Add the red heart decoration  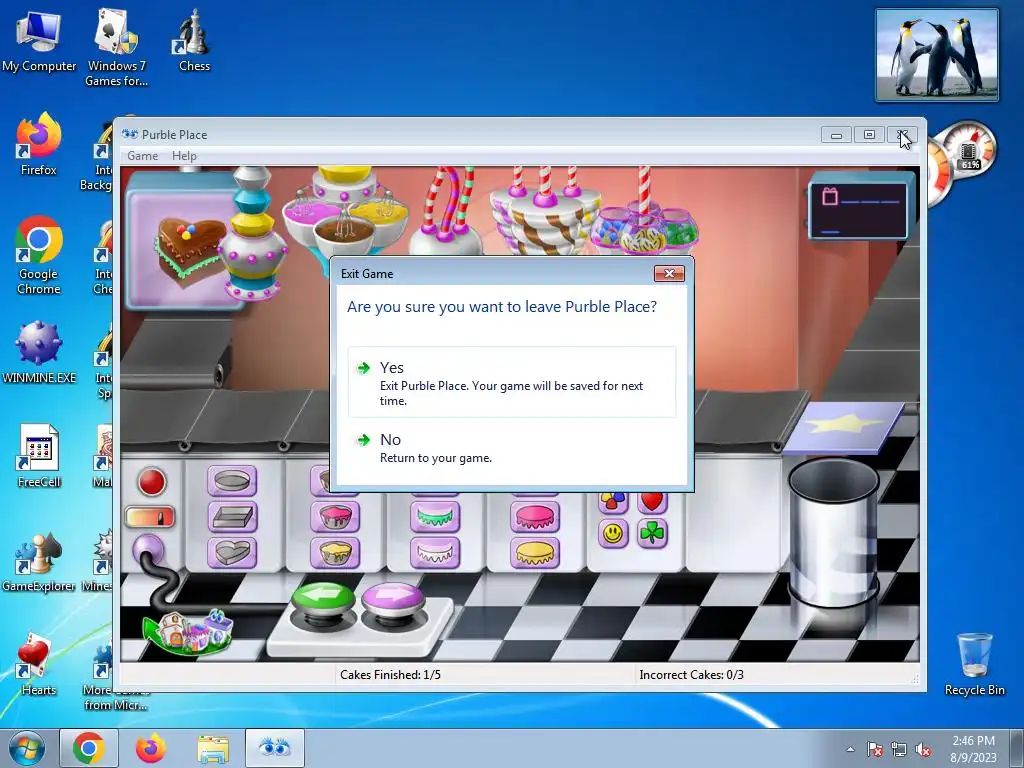coord(652,502)
